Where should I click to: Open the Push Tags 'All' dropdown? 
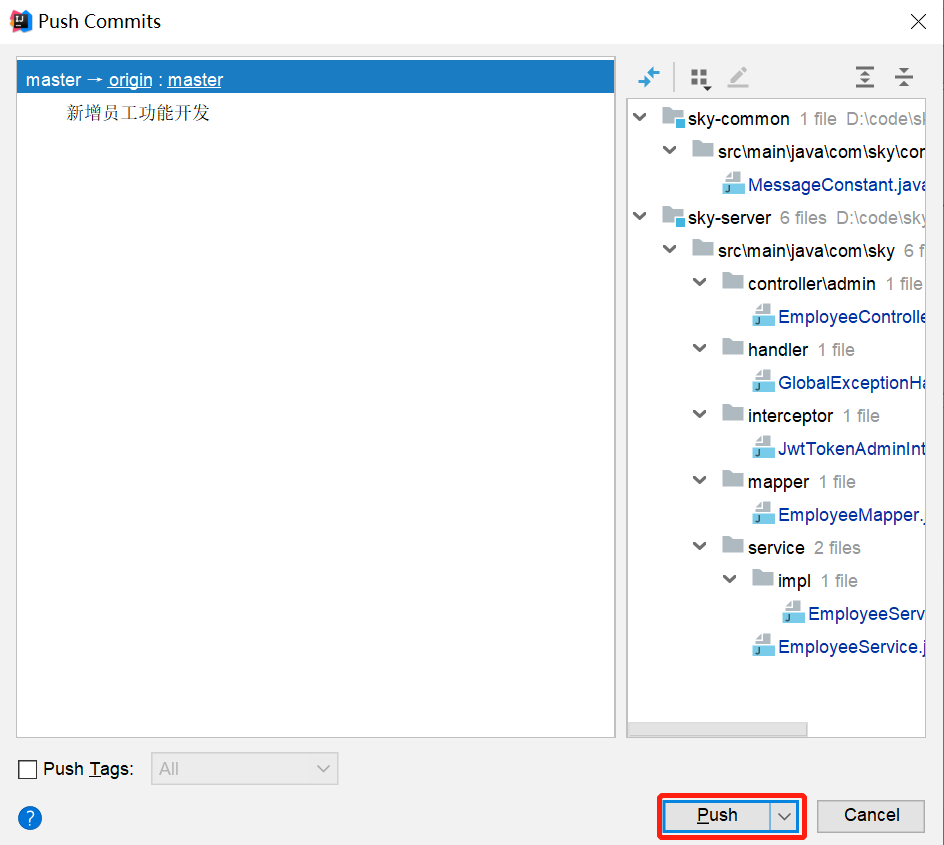244,769
